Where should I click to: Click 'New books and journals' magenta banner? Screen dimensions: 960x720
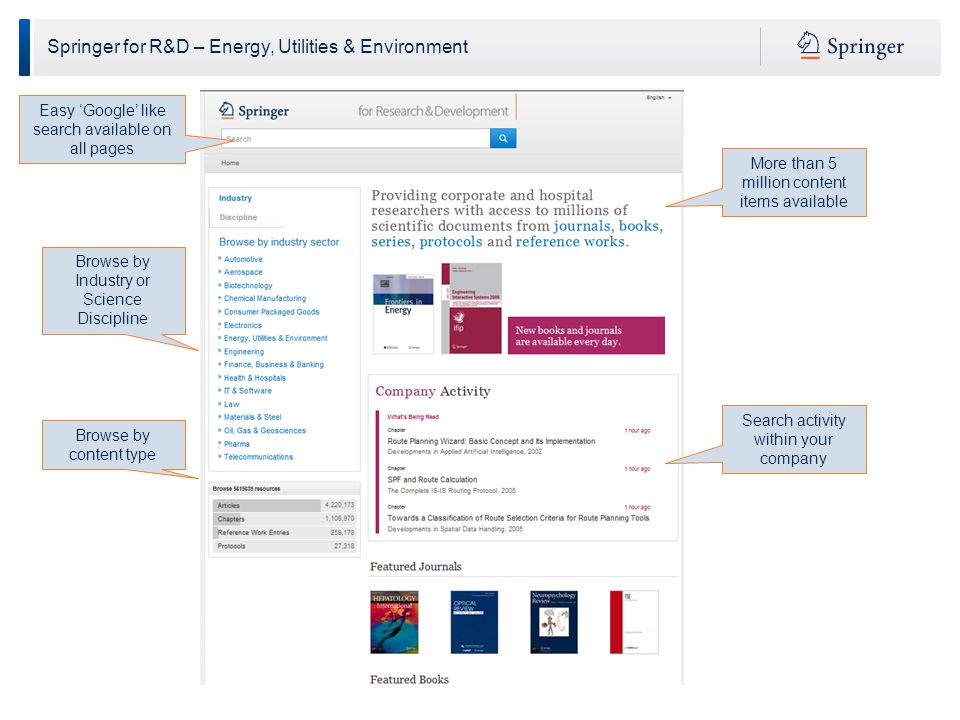pos(586,336)
